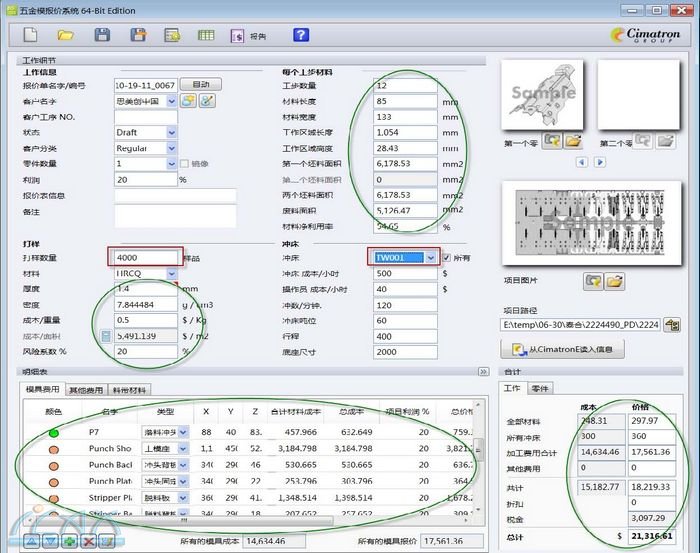Screen dimensions: 700x553
Task: Select the 零件 tab in summary panel
Action: 539,388
